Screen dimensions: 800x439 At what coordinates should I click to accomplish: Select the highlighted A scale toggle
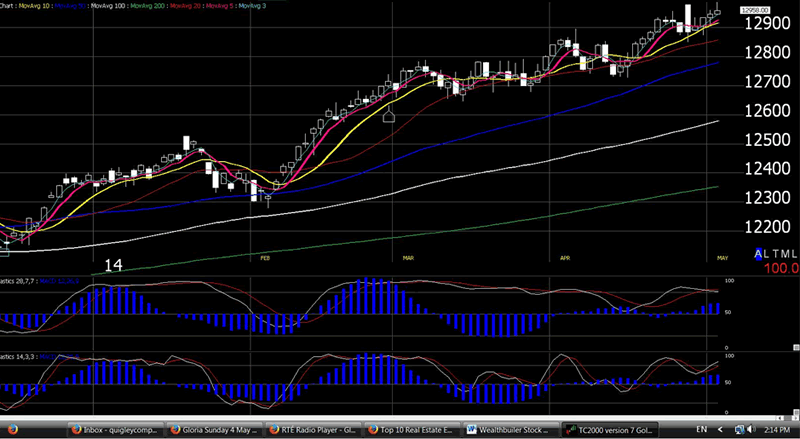click(x=759, y=253)
